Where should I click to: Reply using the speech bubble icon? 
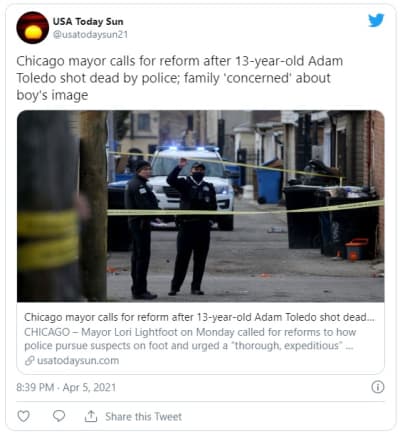coord(59,416)
